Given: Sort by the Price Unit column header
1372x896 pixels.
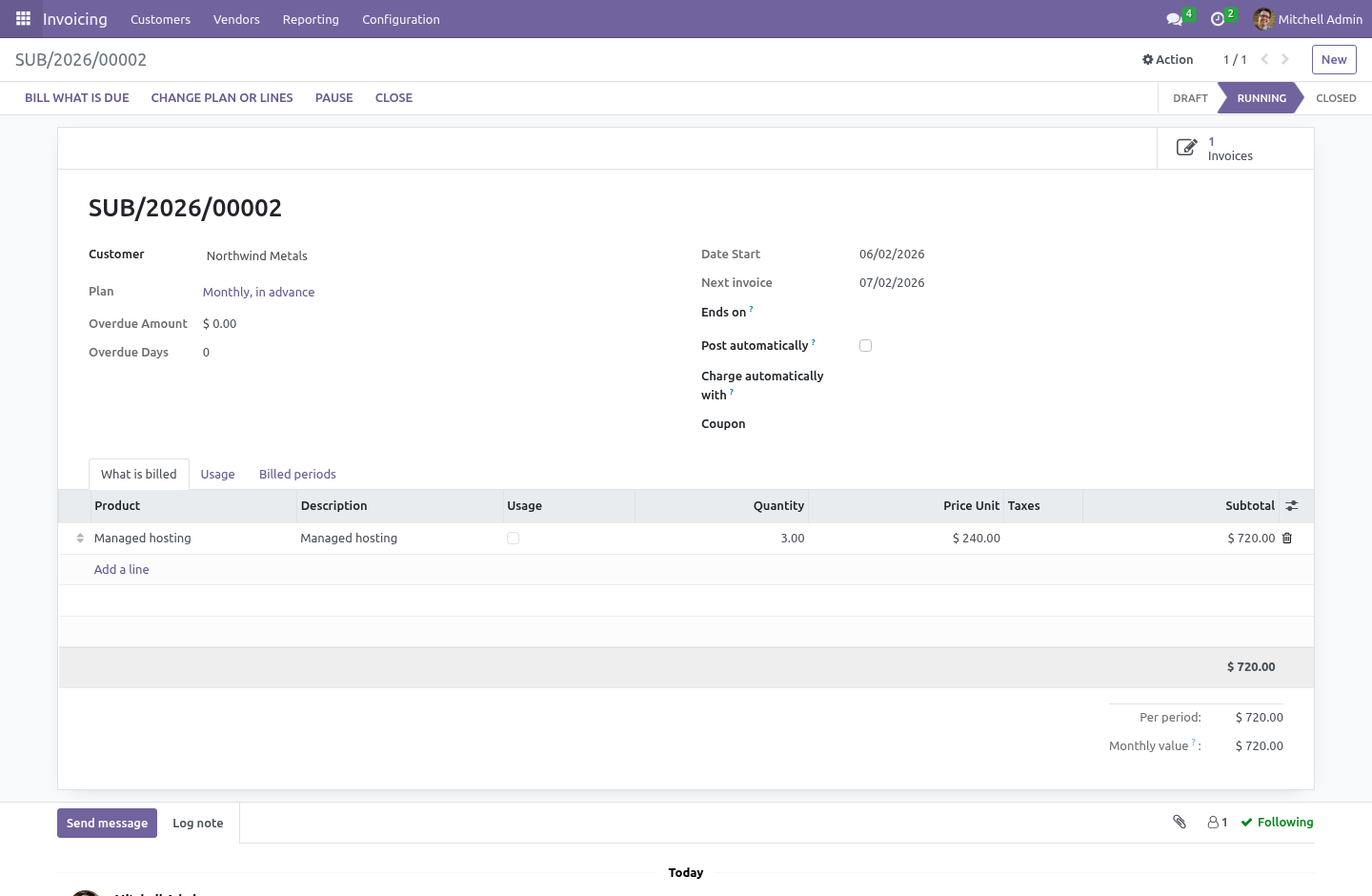Looking at the screenshot, I should (906, 506).
